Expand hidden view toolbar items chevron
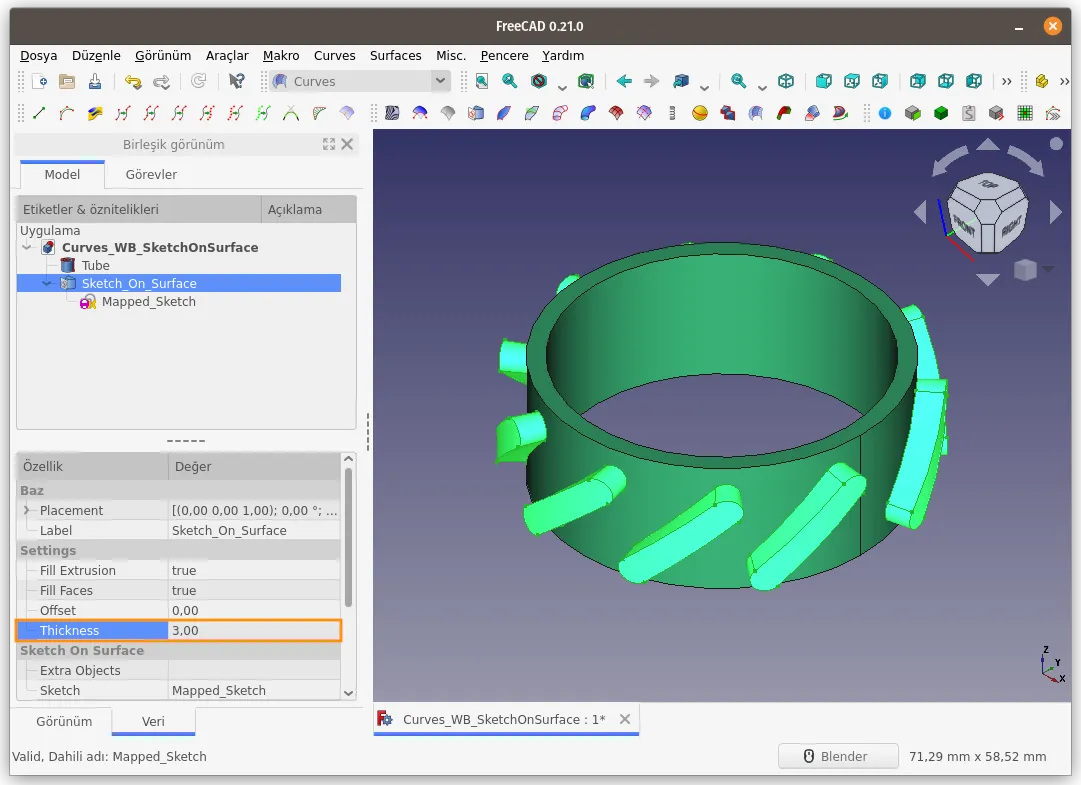This screenshot has width=1081, height=785. (1007, 81)
